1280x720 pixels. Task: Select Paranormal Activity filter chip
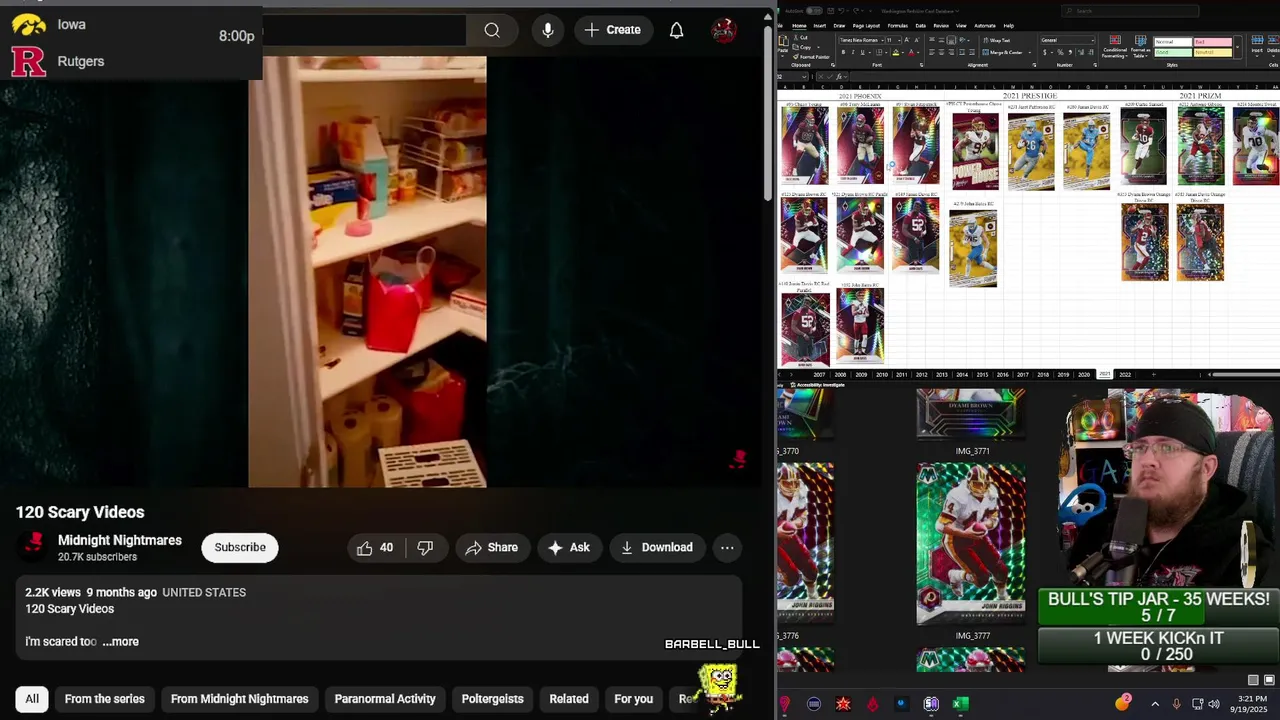coord(385,699)
